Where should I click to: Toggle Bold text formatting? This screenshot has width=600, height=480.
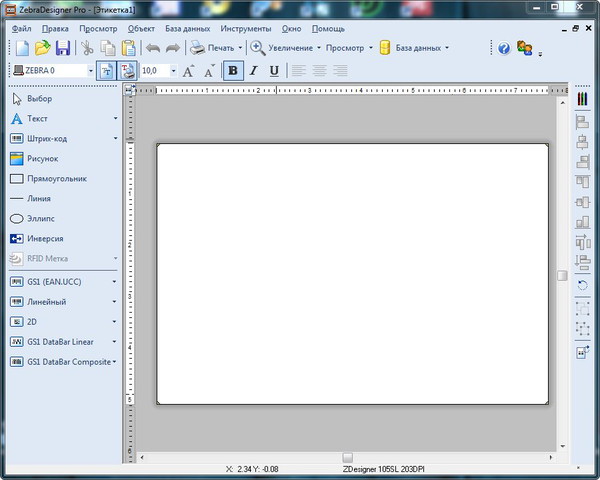click(232, 71)
